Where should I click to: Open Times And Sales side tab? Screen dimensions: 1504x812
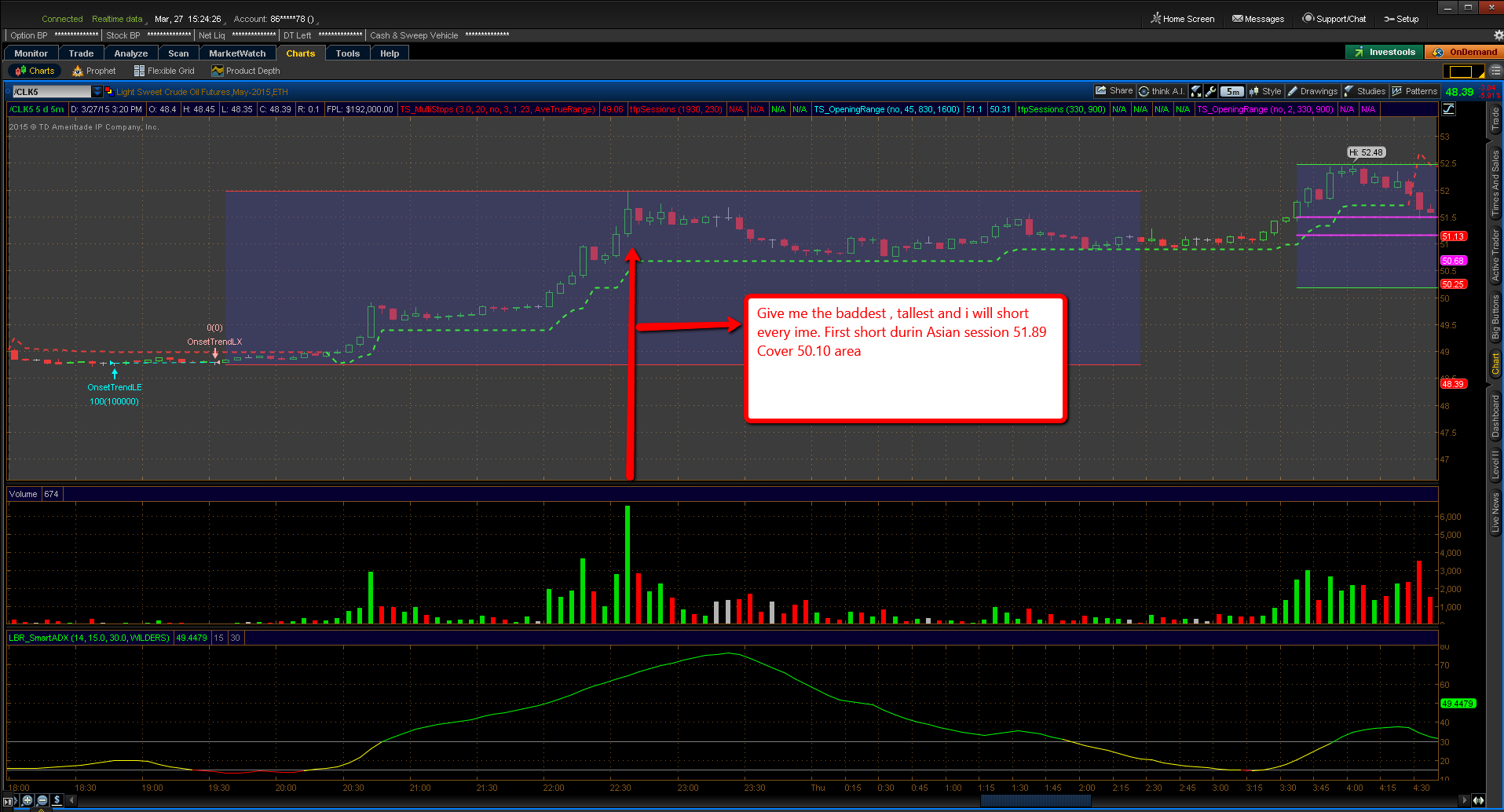[x=1495, y=183]
